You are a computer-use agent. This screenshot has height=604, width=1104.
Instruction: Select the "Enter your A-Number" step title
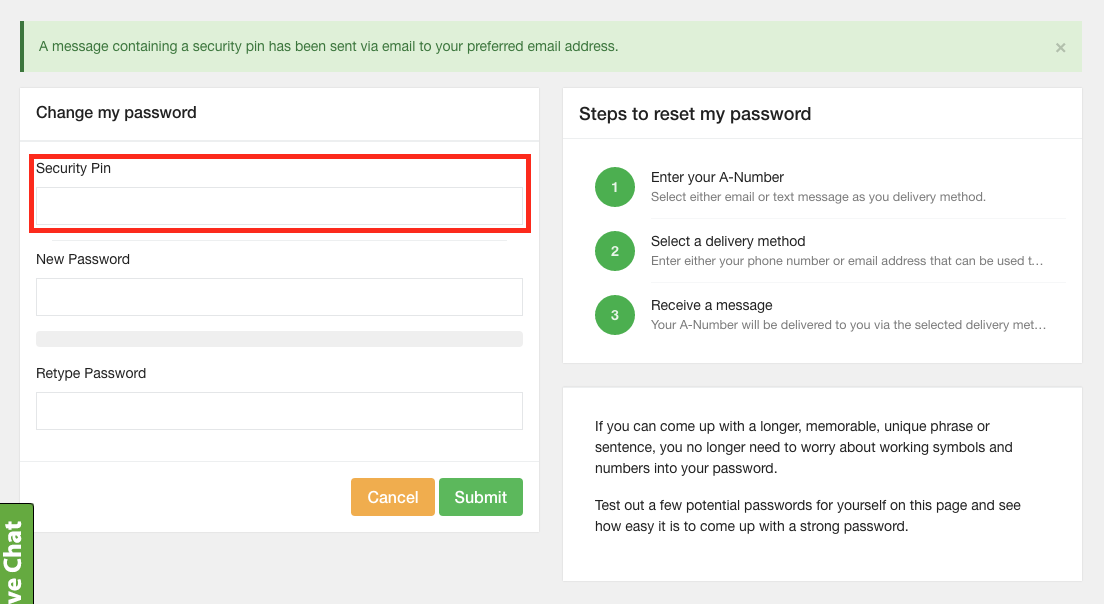(717, 177)
